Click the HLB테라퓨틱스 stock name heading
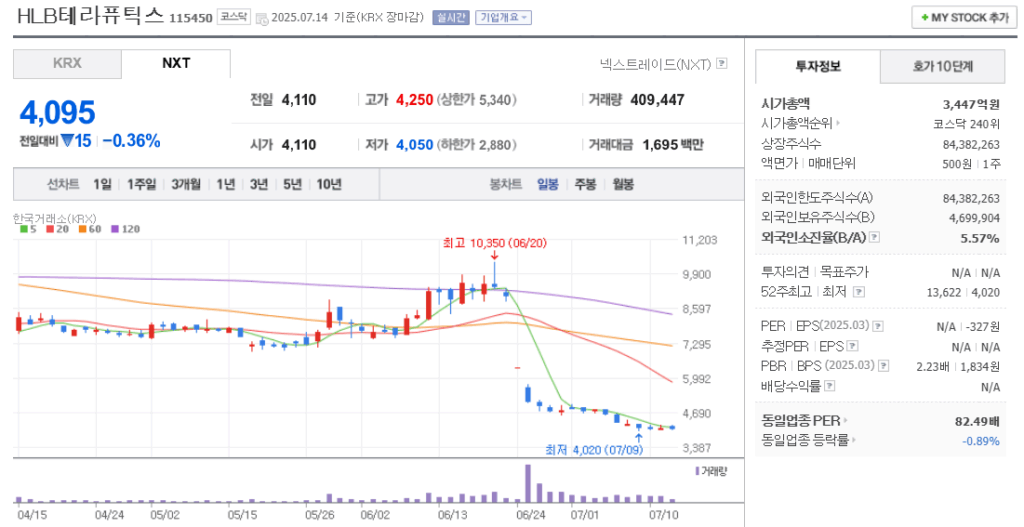 click(x=90, y=16)
